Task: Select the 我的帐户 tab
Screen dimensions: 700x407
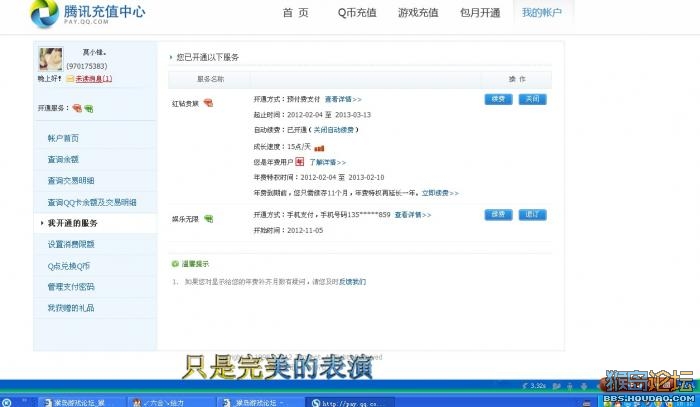Action: [x=542, y=13]
